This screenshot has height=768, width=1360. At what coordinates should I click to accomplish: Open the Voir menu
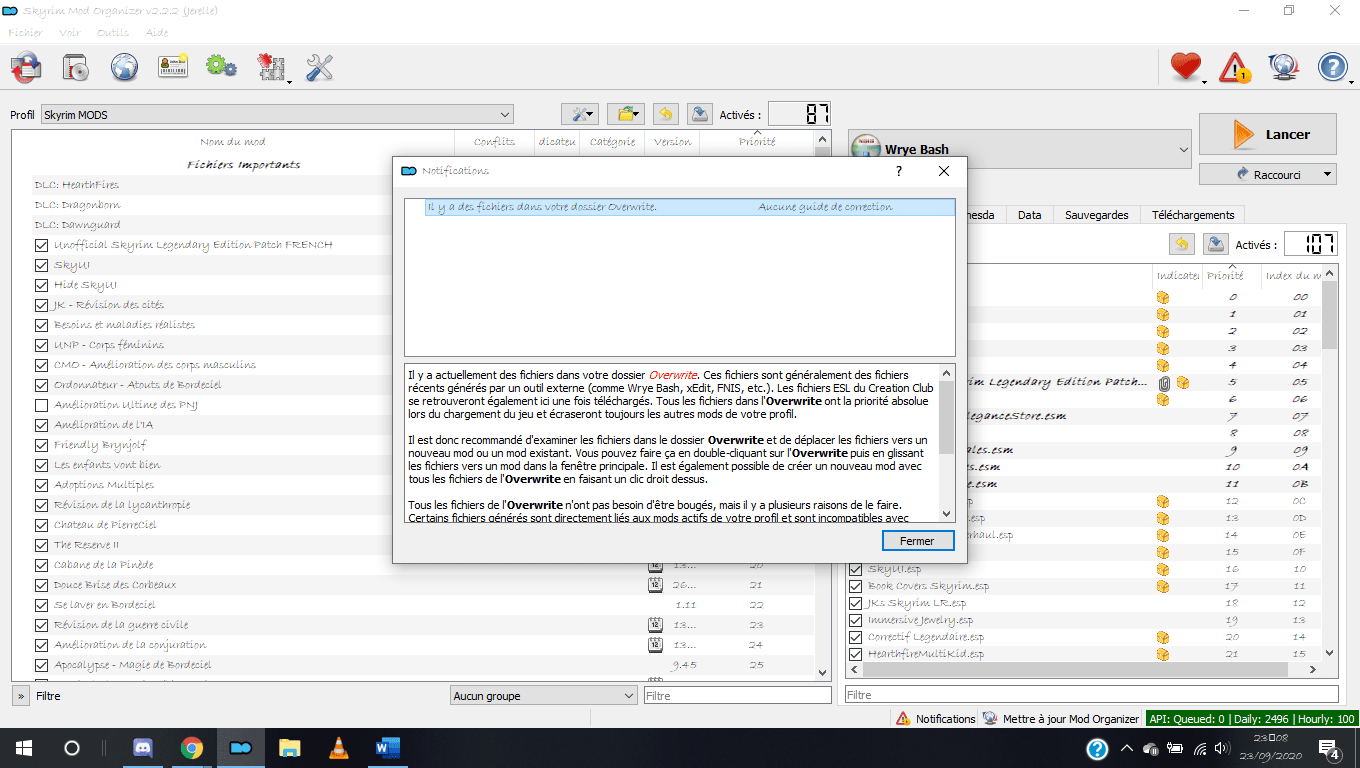click(x=70, y=32)
